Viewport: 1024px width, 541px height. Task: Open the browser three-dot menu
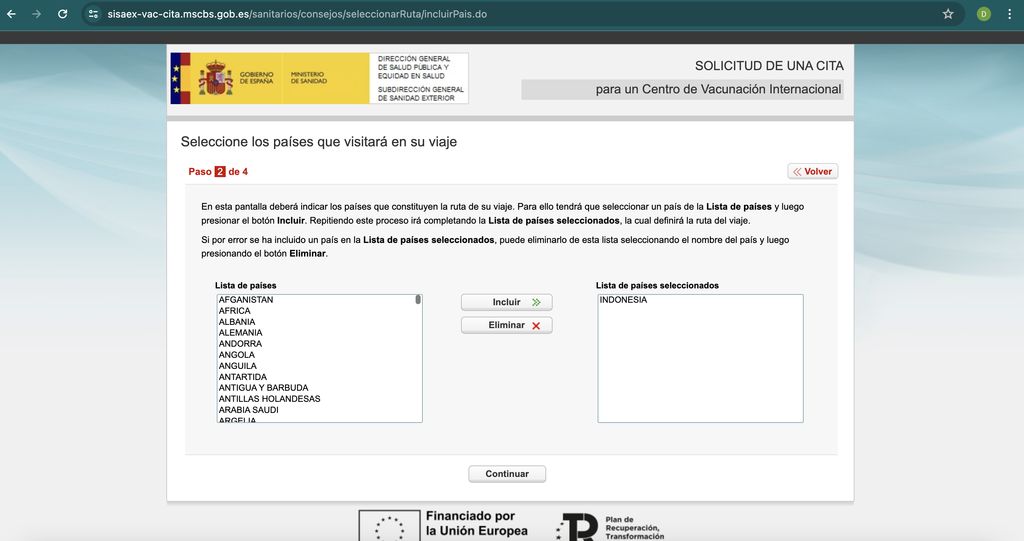1010,14
